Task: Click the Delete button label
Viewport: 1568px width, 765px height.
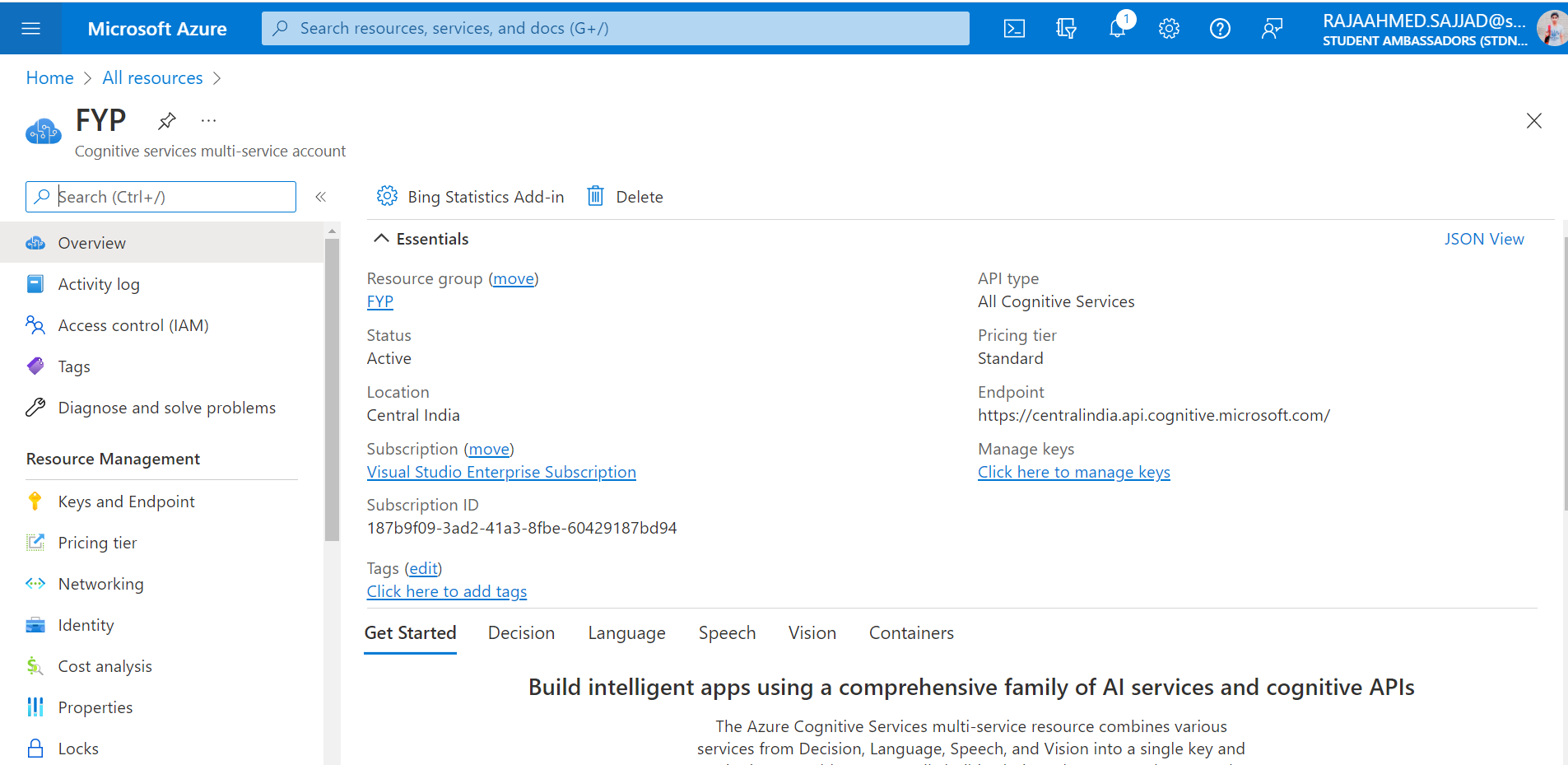Action: point(640,197)
